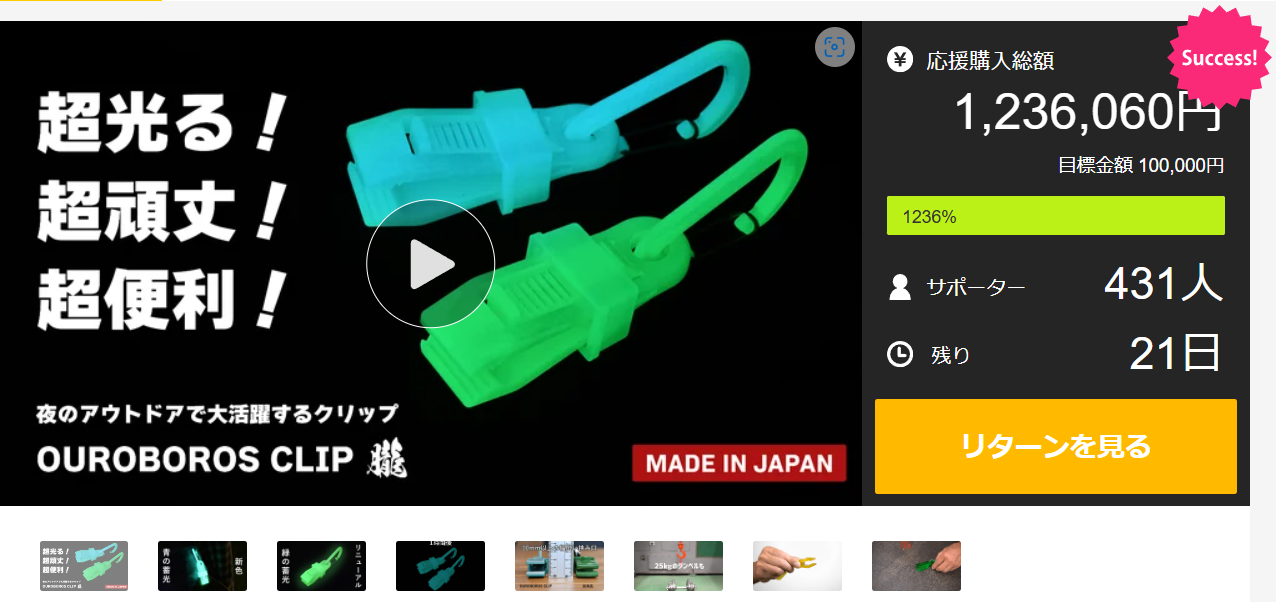Select the thumbnail with green clip on ground
Screen dimensions: 1276x602
tap(916, 566)
